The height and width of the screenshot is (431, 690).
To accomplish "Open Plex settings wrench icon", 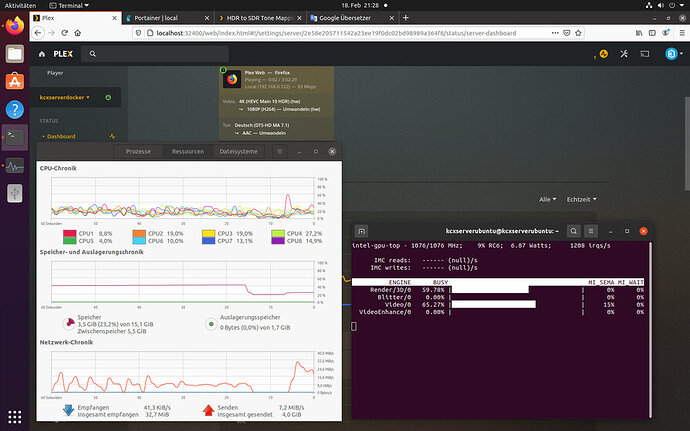I will point(624,54).
